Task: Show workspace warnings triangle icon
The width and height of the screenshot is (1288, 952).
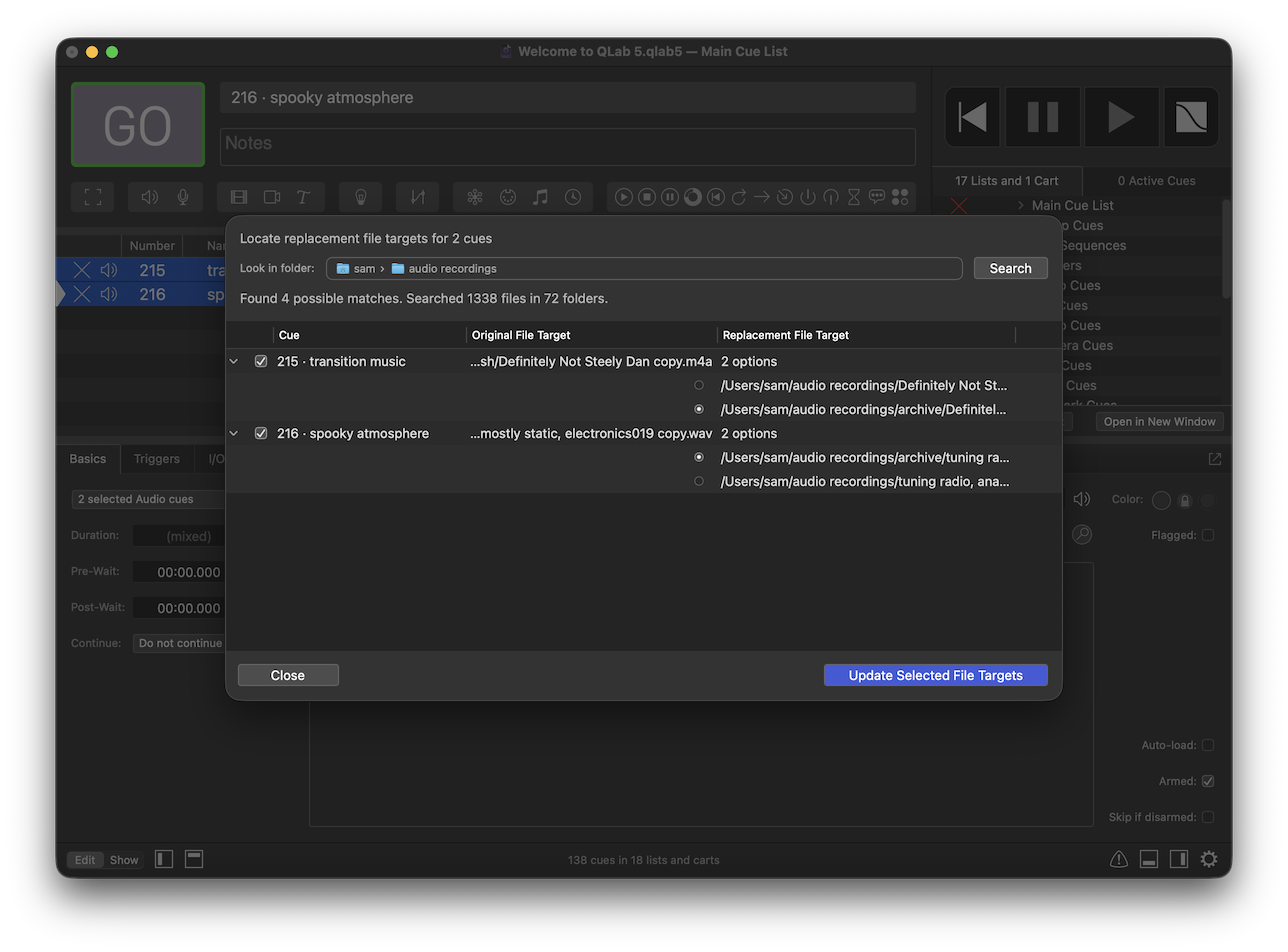Action: [1119, 859]
